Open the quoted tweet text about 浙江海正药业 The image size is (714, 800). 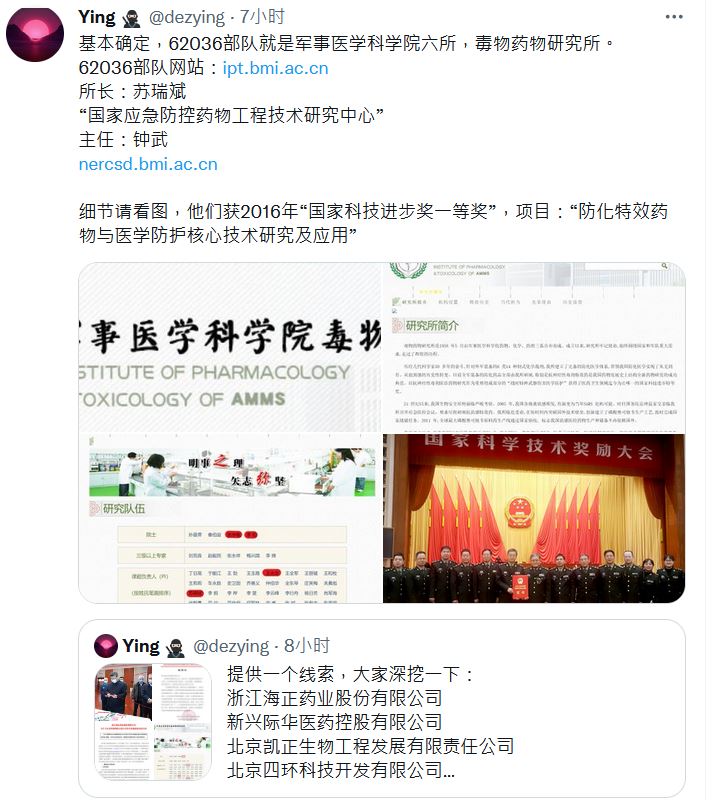pyautogui.click(x=370, y=721)
